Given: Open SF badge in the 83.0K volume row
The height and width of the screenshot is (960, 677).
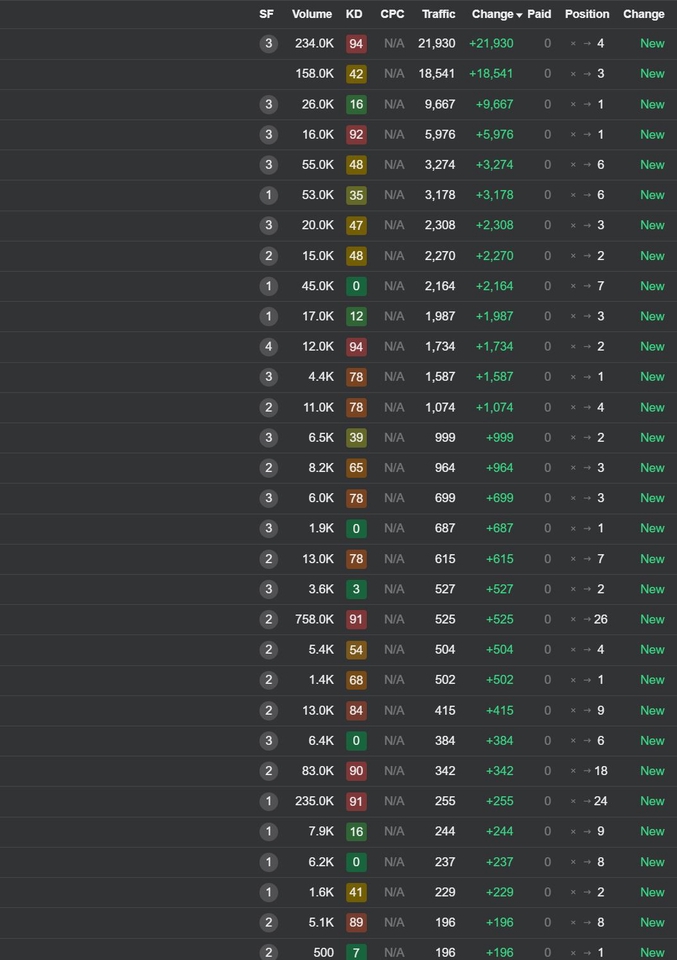Looking at the screenshot, I should point(268,771).
